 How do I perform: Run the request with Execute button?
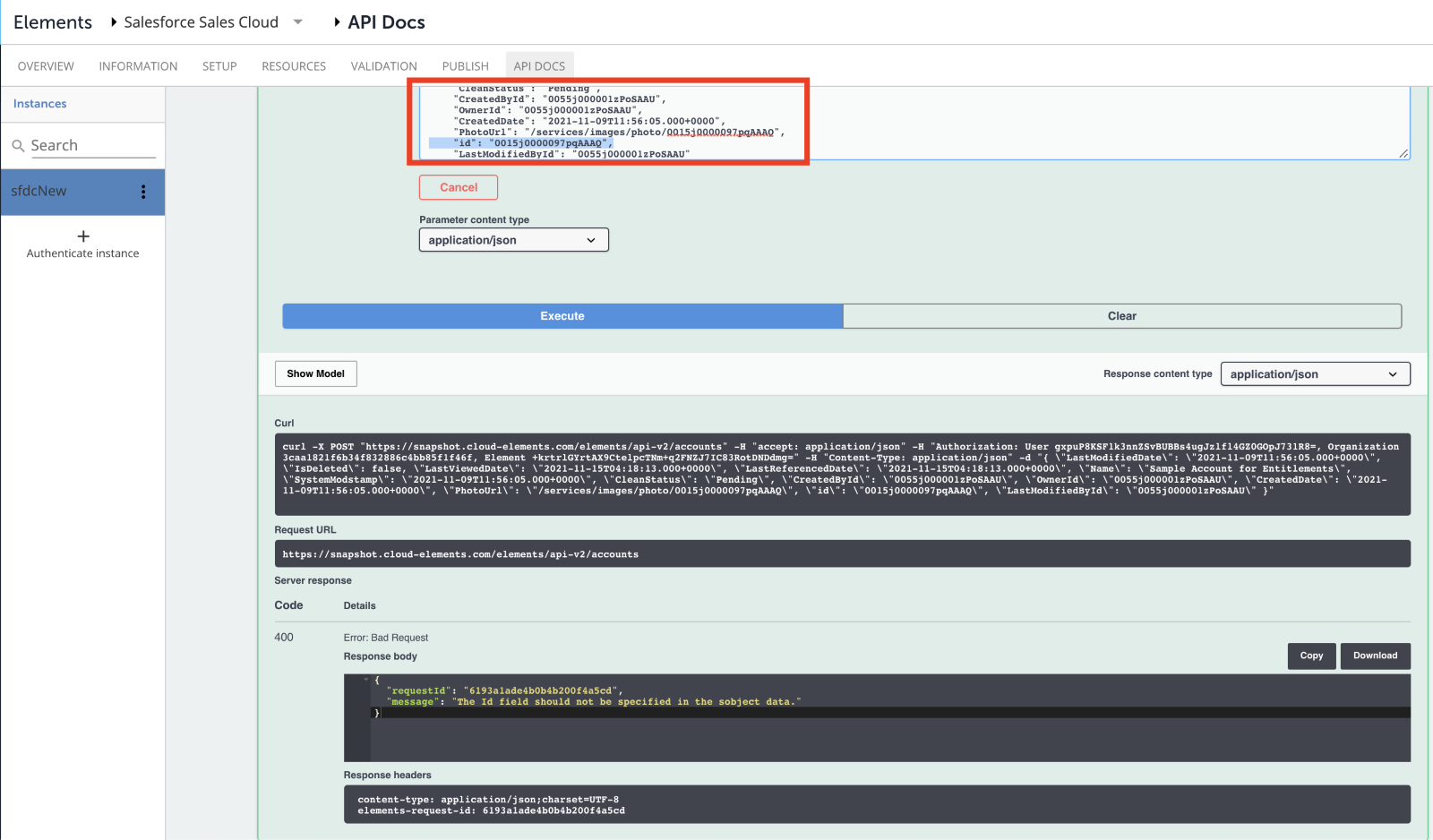(562, 316)
